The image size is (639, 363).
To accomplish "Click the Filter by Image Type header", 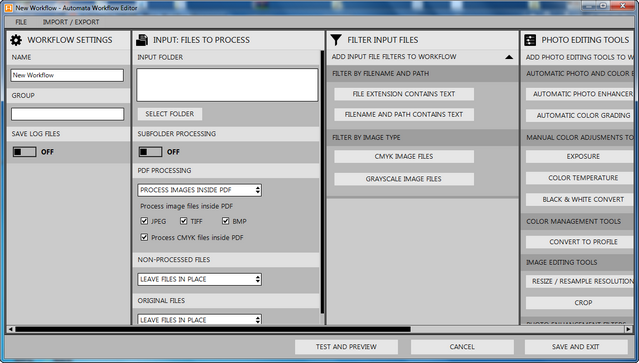I will (423, 138).
